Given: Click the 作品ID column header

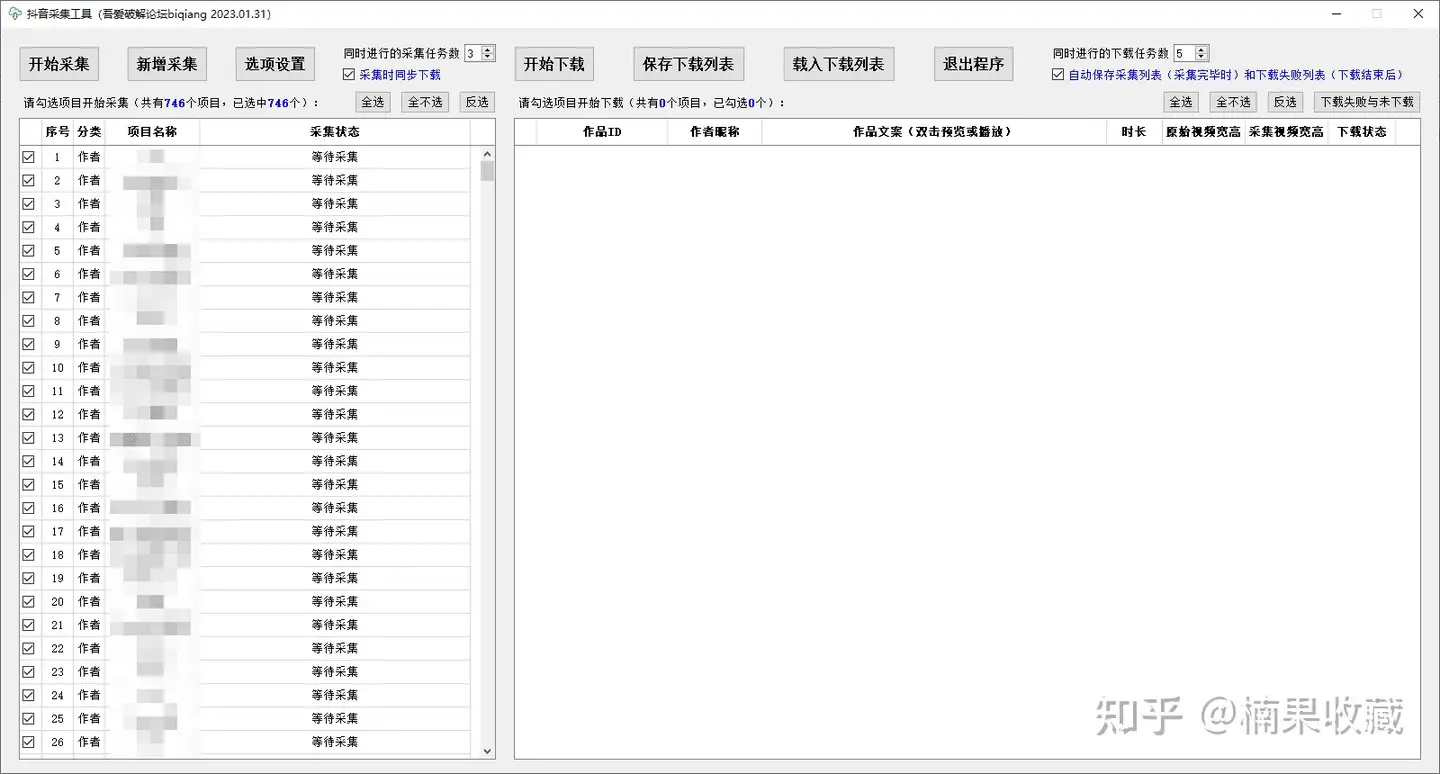Looking at the screenshot, I should (602, 132).
